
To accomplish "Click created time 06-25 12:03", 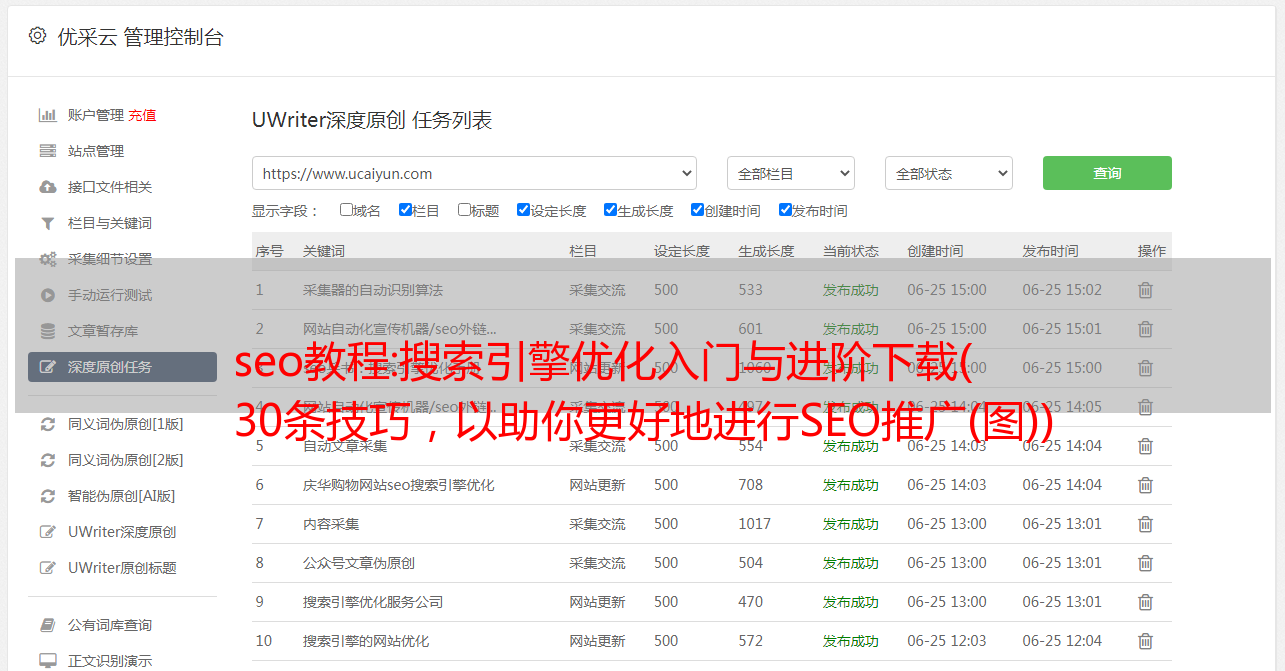I will 947,641.
